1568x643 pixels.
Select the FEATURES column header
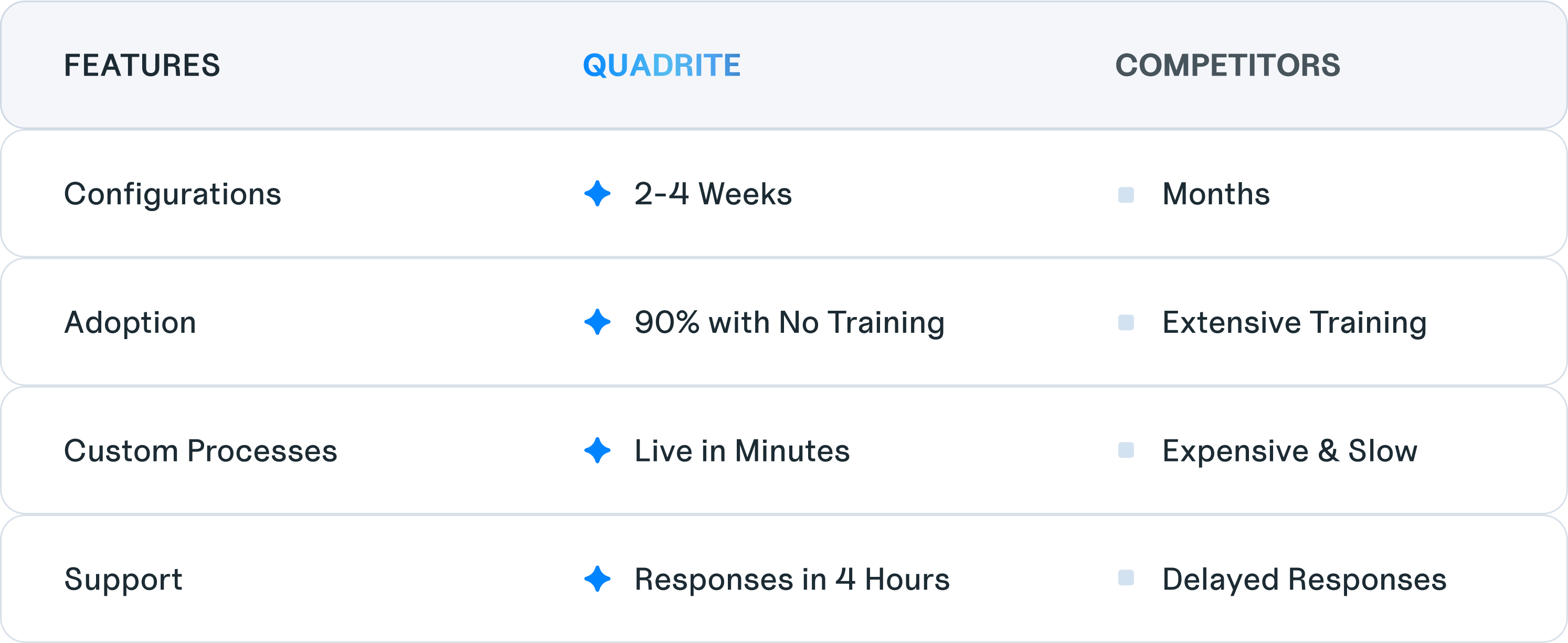click(x=142, y=65)
